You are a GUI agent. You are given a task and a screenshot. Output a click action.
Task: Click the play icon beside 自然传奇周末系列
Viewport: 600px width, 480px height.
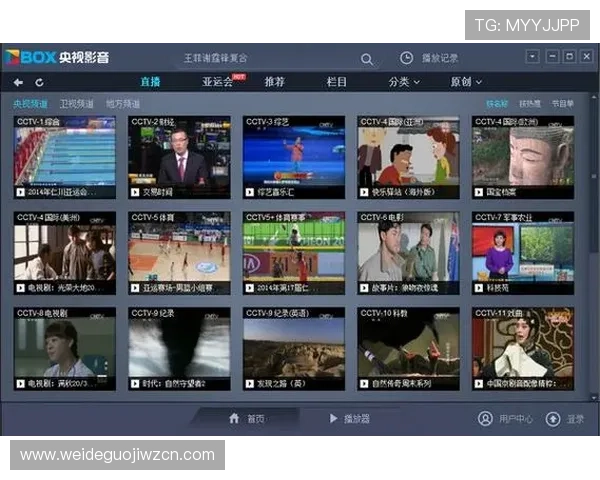(x=364, y=384)
